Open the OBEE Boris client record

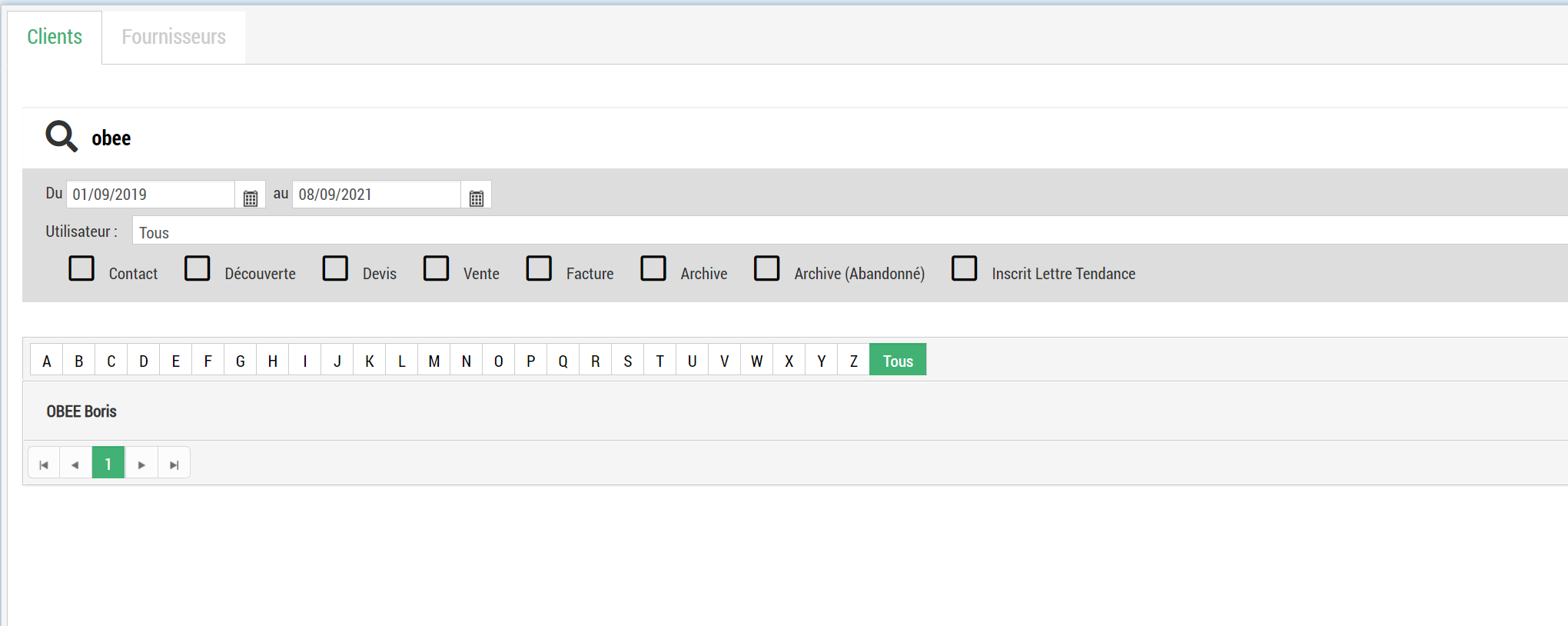pos(81,411)
